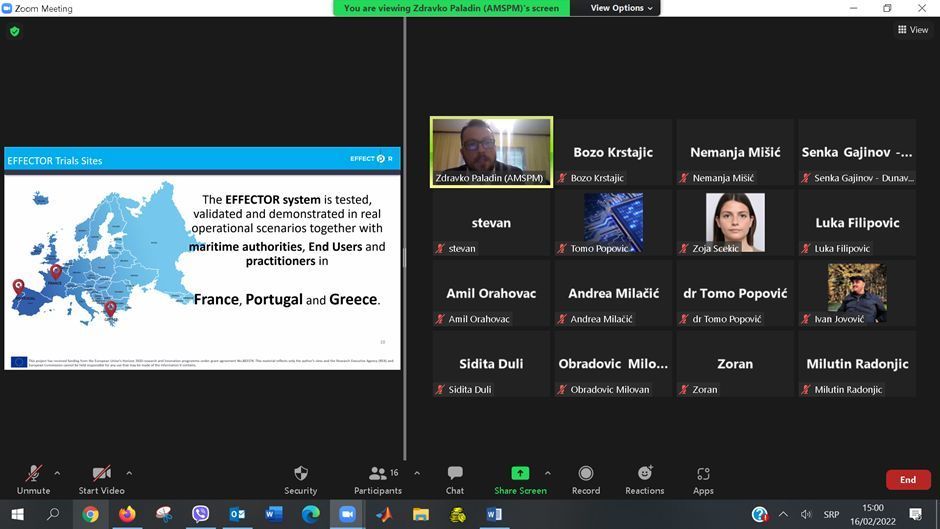The width and height of the screenshot is (940, 529).
Task: Unmute the microphone
Action: coord(33,478)
